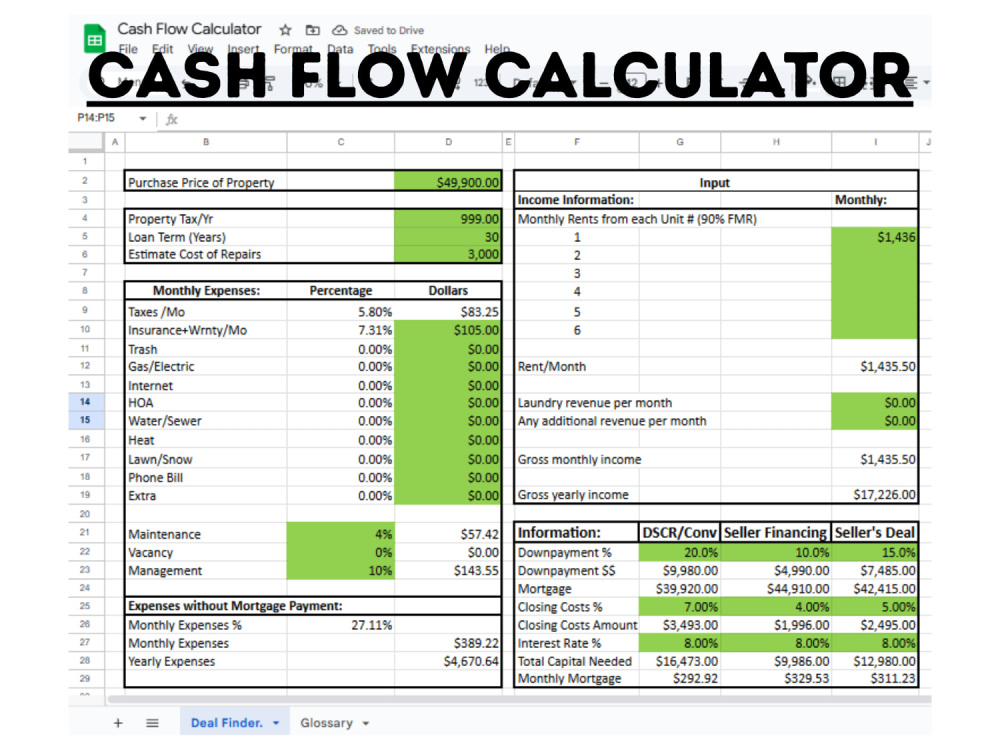Screen dimensions: 1000x750
Task: Click the "Seller's Deal" column heading
Action: (x=874, y=533)
